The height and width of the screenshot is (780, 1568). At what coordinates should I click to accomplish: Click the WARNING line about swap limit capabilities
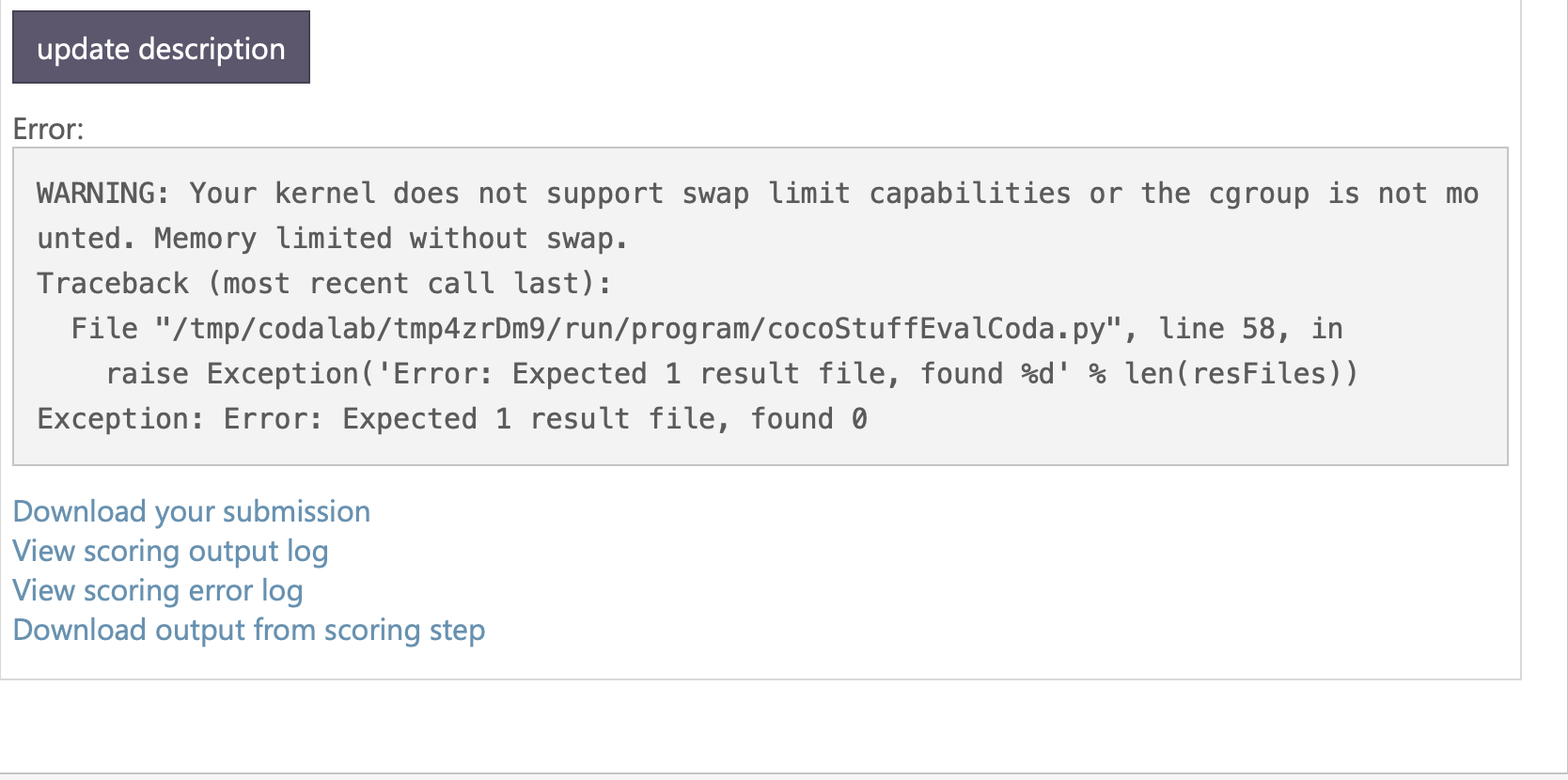coord(752,194)
